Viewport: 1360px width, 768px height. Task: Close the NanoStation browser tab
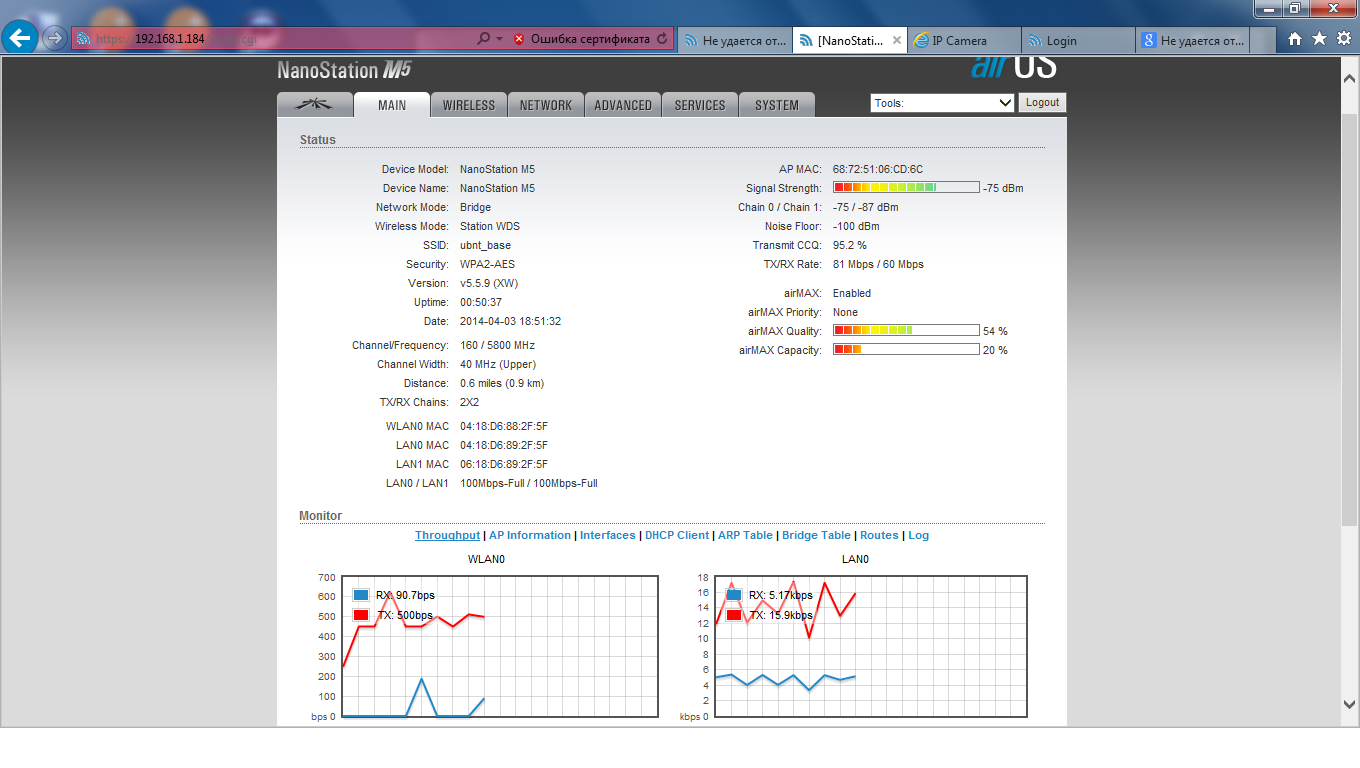(896, 40)
